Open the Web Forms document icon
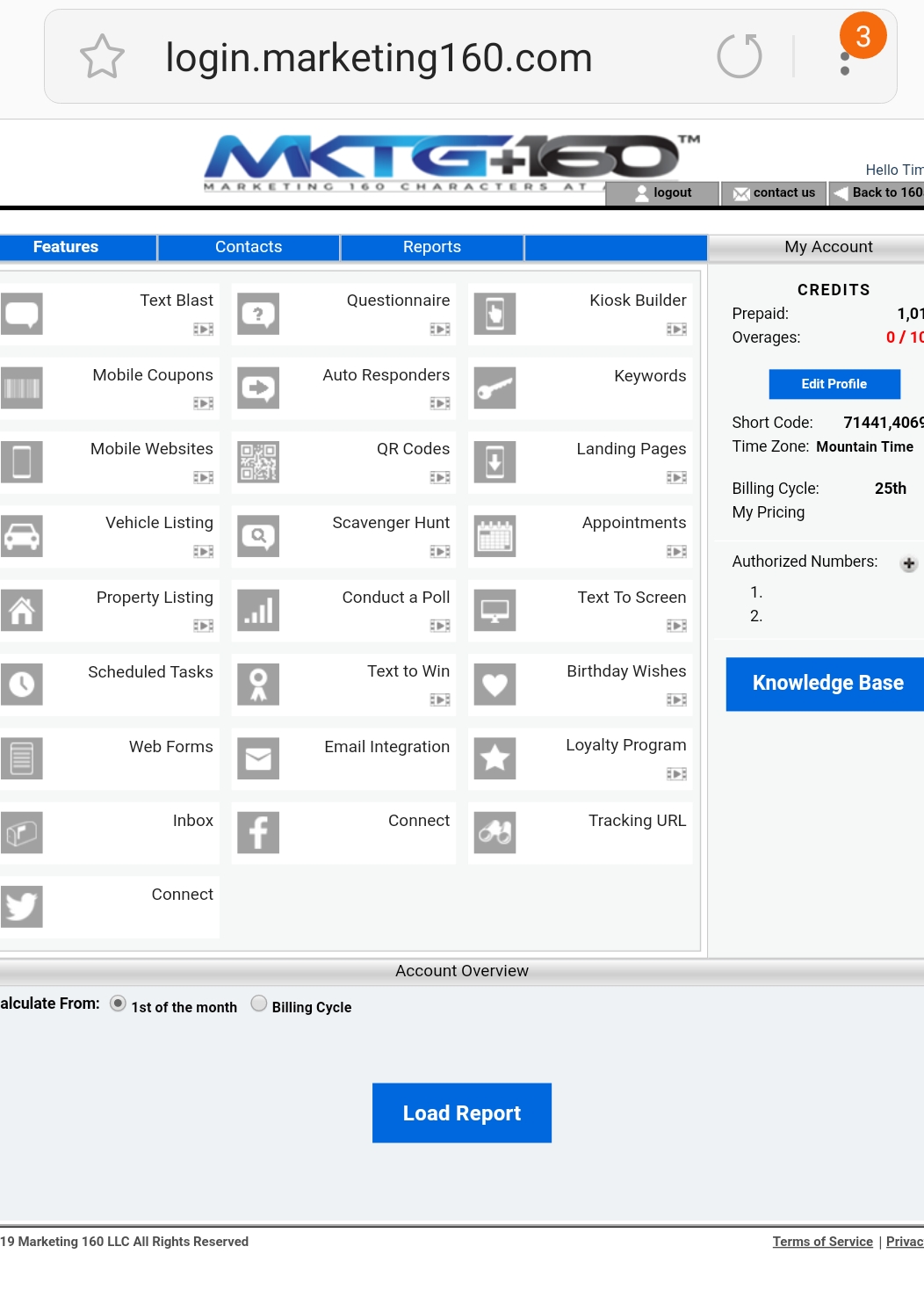The height and width of the screenshot is (1290, 924). (21, 758)
